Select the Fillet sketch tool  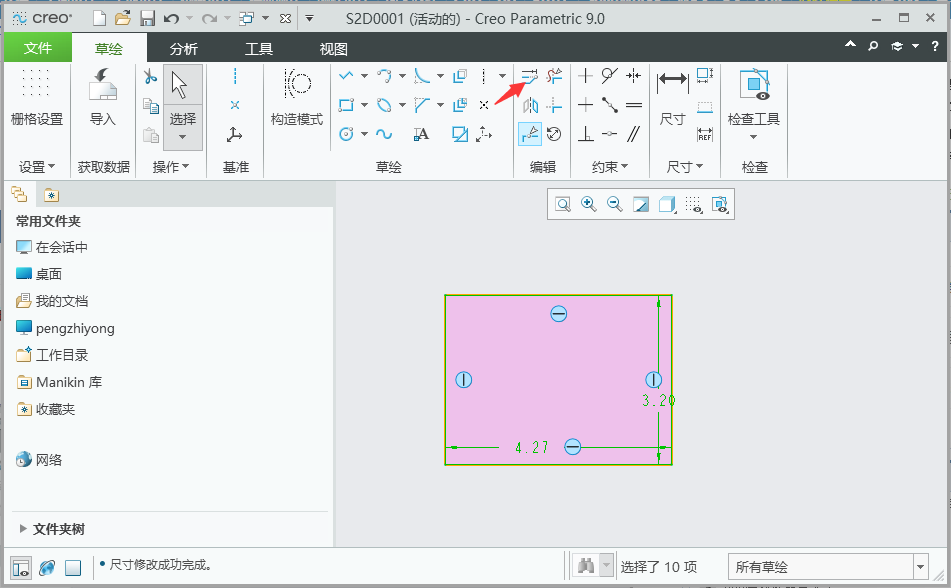(x=422, y=76)
